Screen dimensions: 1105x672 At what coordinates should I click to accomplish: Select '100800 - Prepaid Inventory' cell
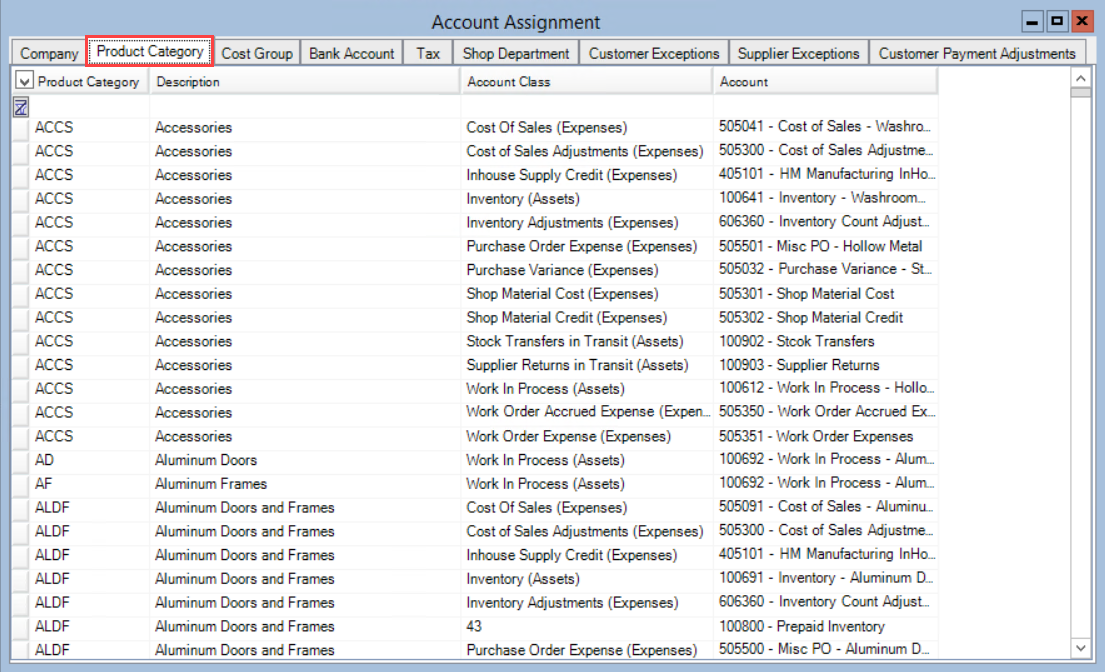click(825, 627)
